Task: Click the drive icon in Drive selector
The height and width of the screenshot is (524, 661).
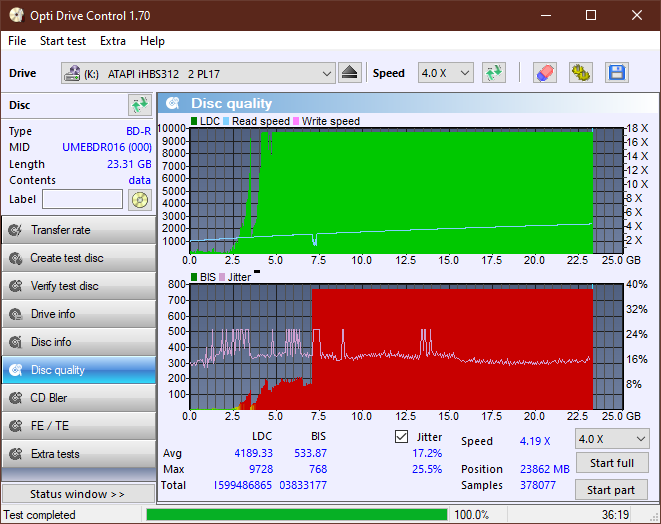Action: [72, 73]
